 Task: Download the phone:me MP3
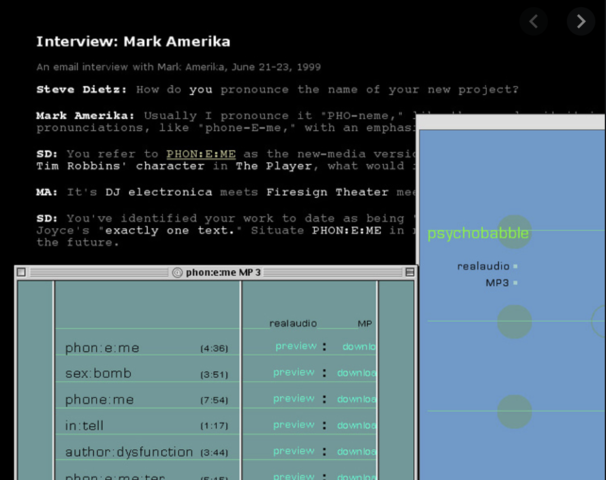(x=356, y=399)
